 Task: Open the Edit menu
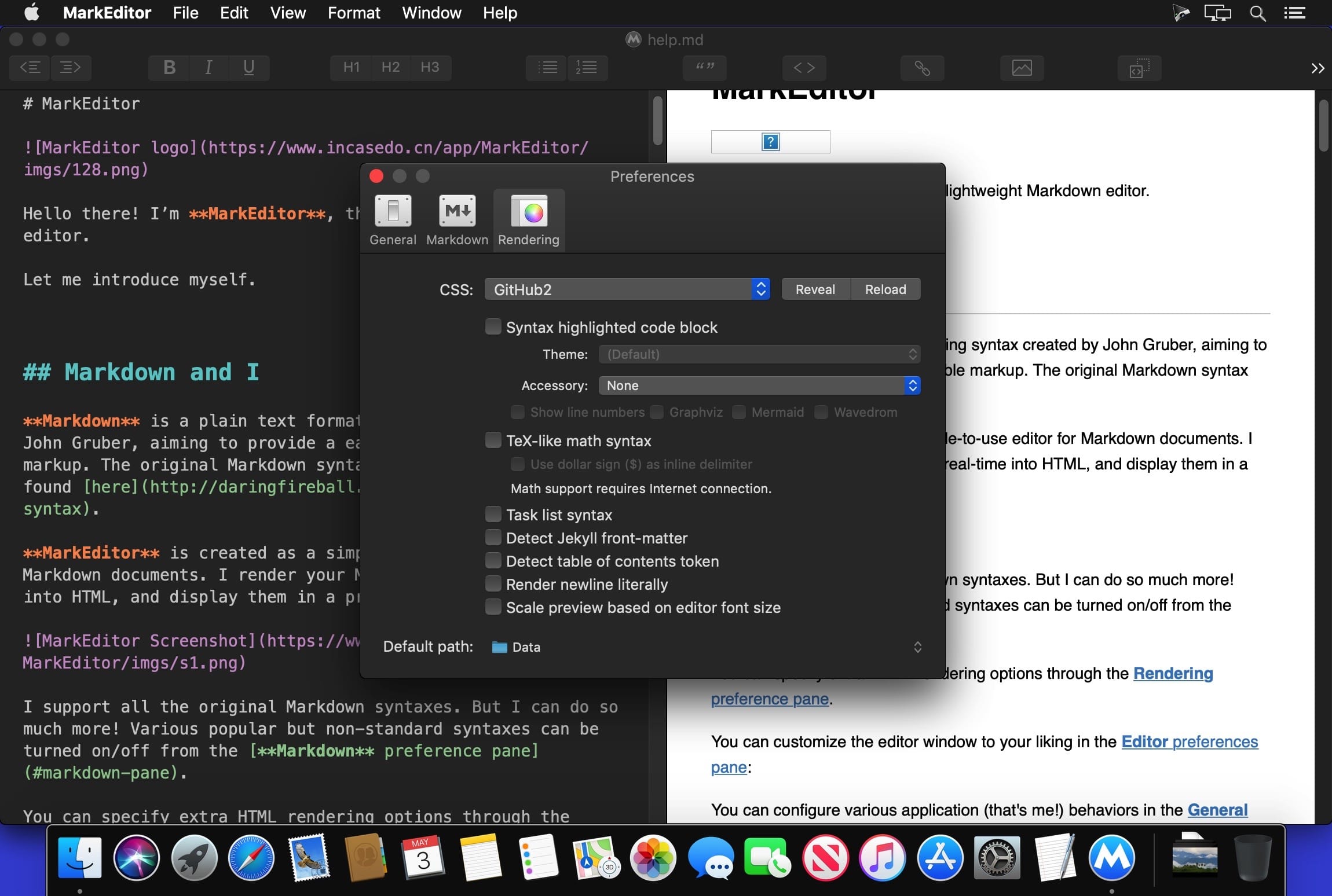click(x=234, y=13)
